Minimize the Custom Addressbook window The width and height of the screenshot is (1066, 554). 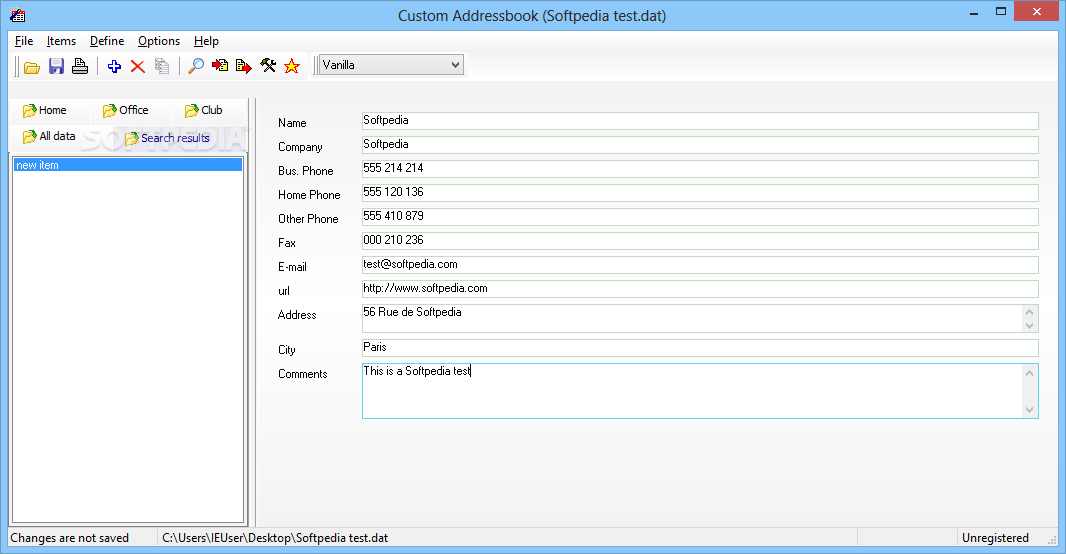coord(974,12)
